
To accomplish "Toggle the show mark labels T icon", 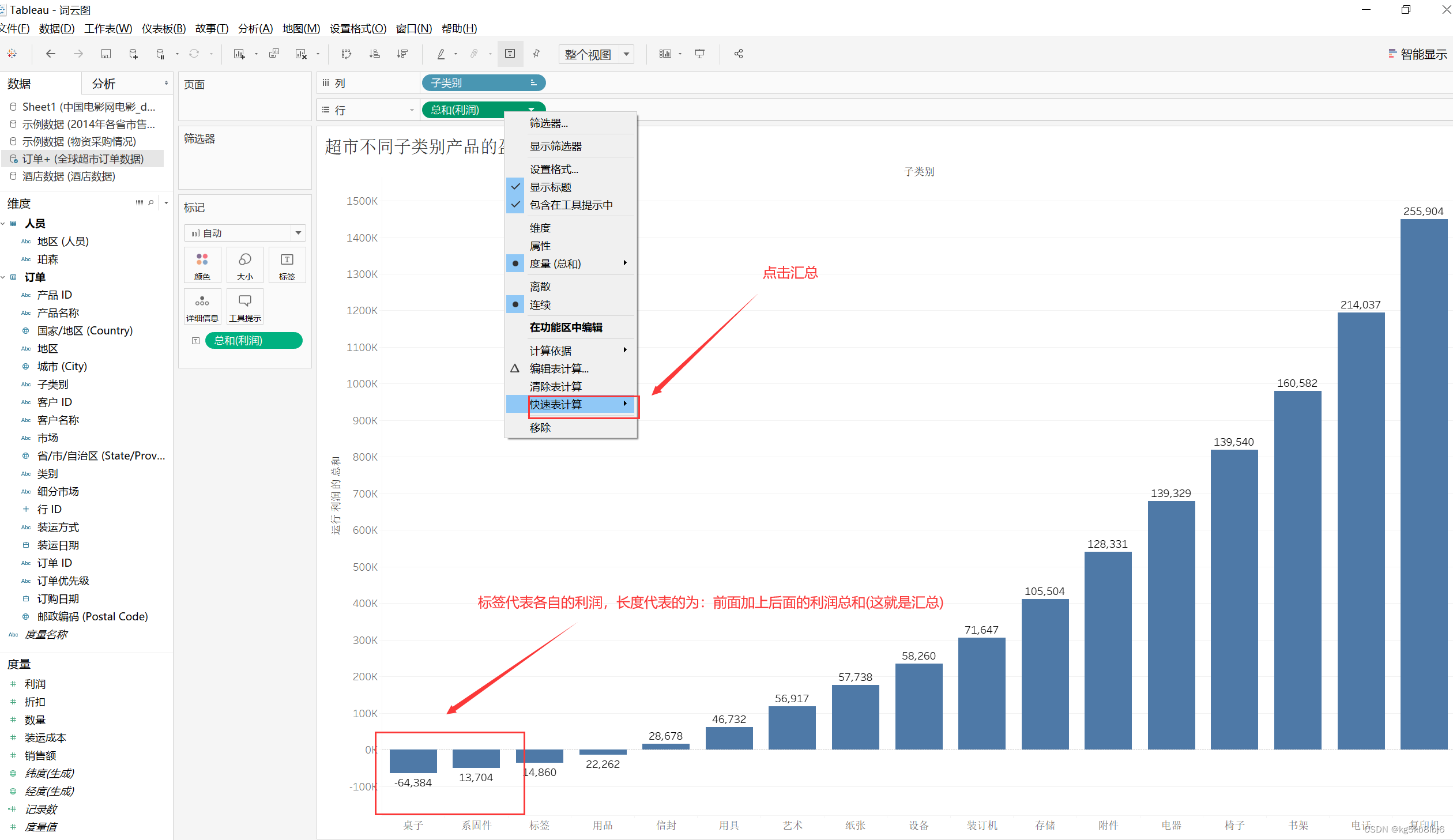I will click(x=510, y=54).
